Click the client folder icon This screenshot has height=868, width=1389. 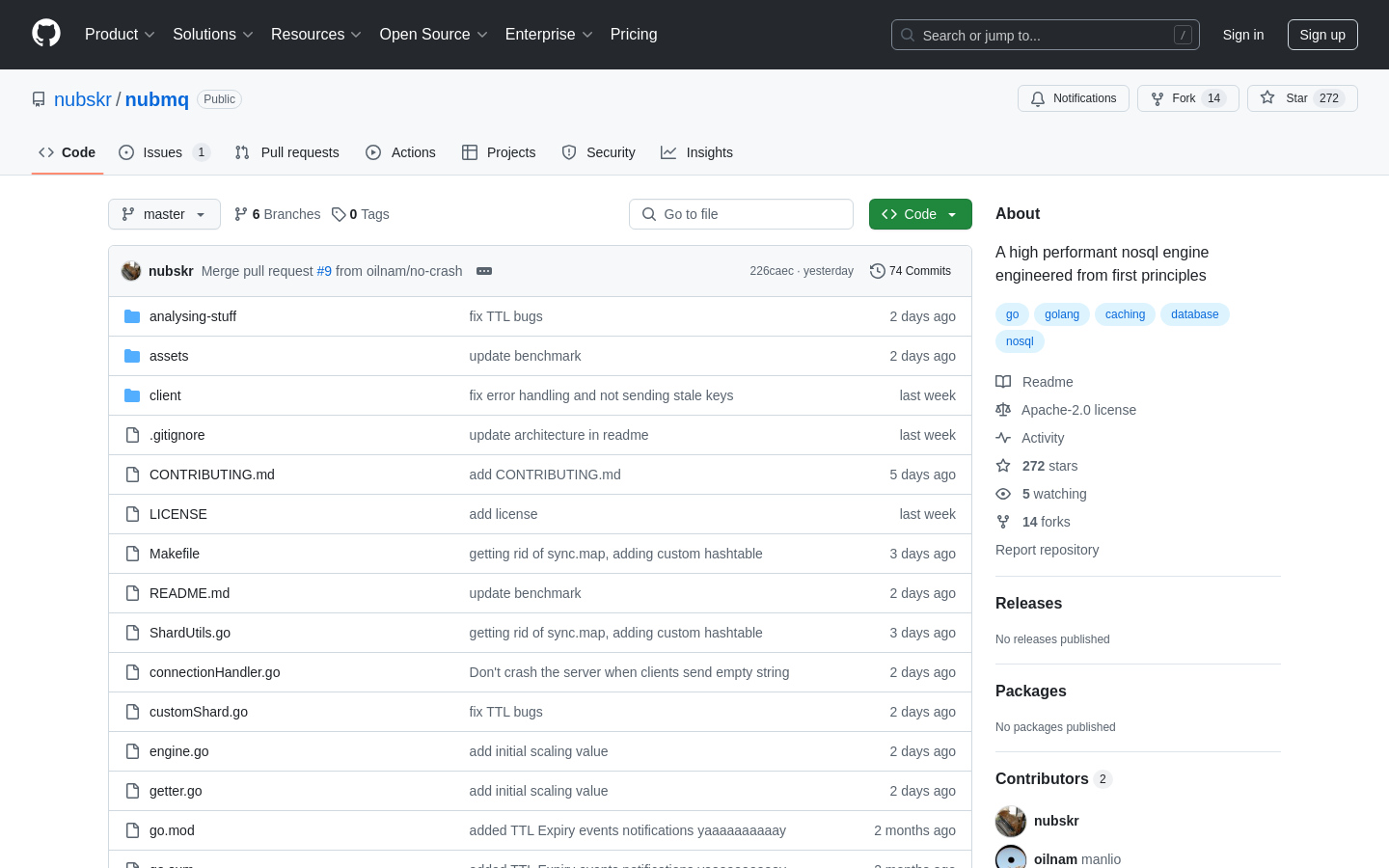tap(132, 395)
